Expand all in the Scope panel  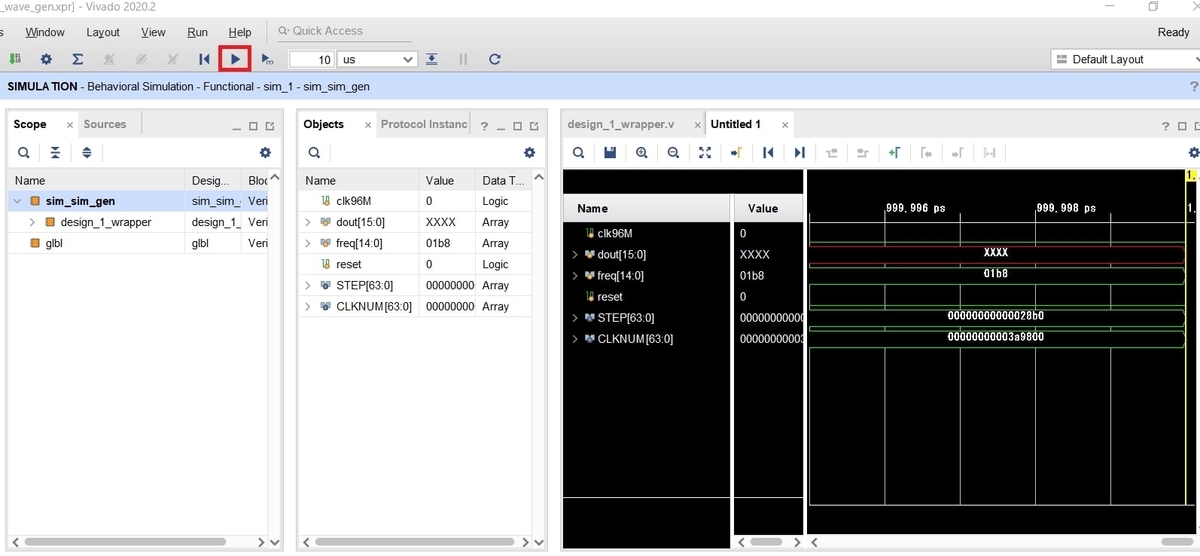pos(87,153)
